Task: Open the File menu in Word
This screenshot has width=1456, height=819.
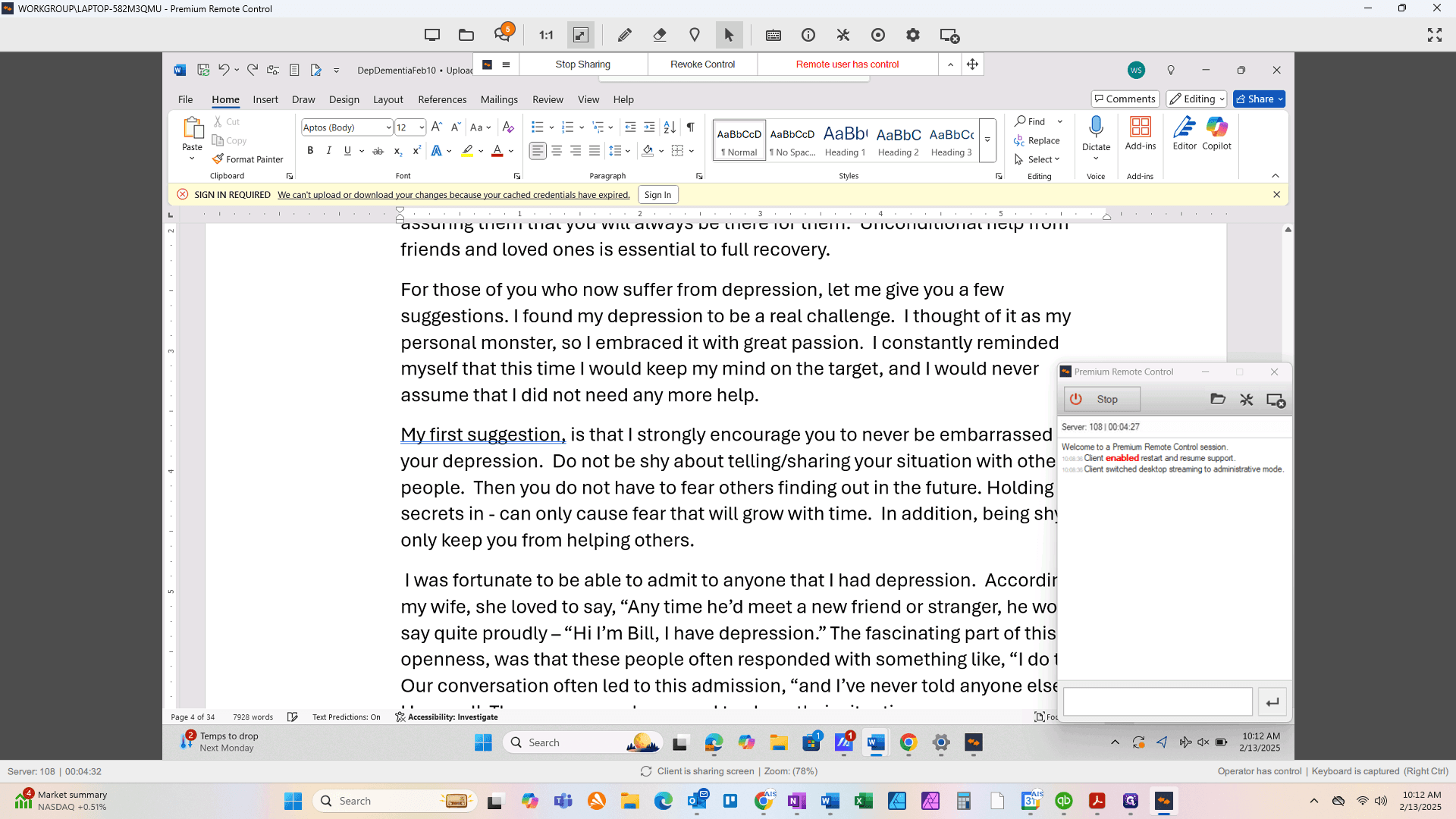Action: [185, 99]
